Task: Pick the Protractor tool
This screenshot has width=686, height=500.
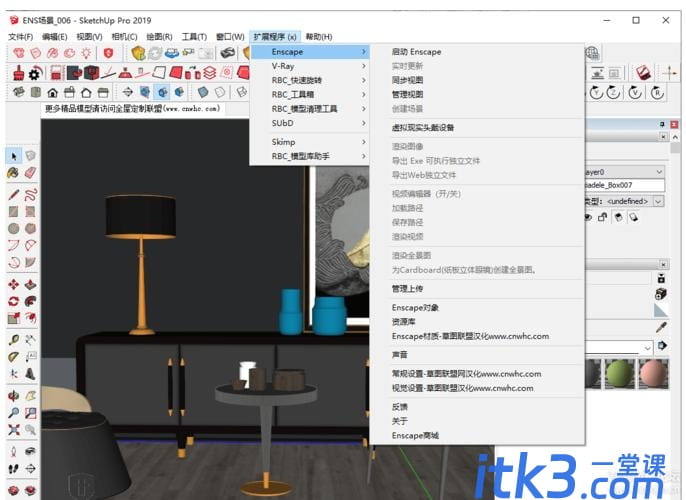Action: click(x=14, y=357)
